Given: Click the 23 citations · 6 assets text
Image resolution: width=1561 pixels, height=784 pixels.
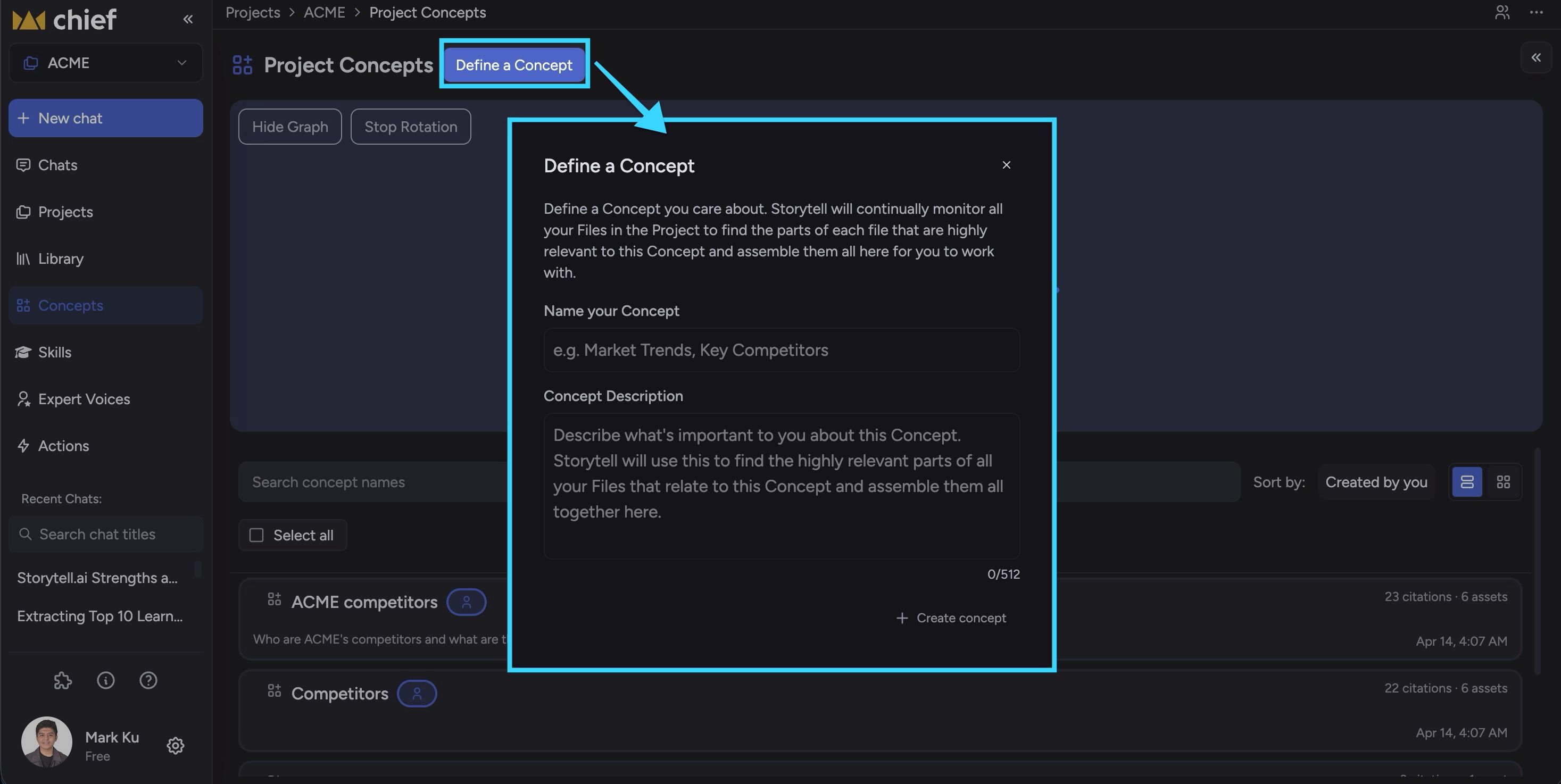Looking at the screenshot, I should (x=1446, y=597).
